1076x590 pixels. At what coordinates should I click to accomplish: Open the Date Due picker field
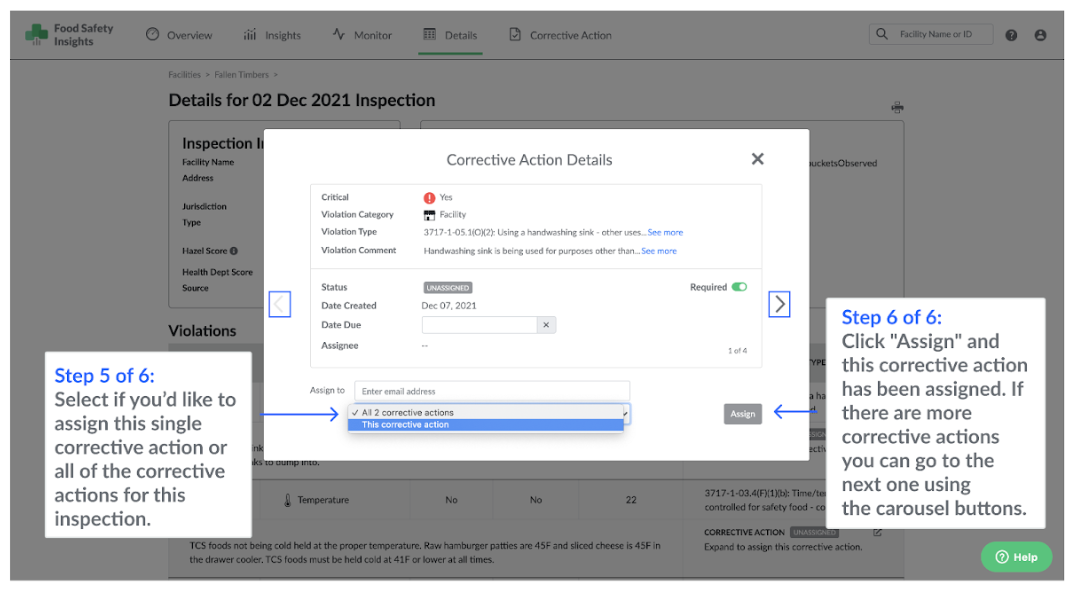point(479,325)
